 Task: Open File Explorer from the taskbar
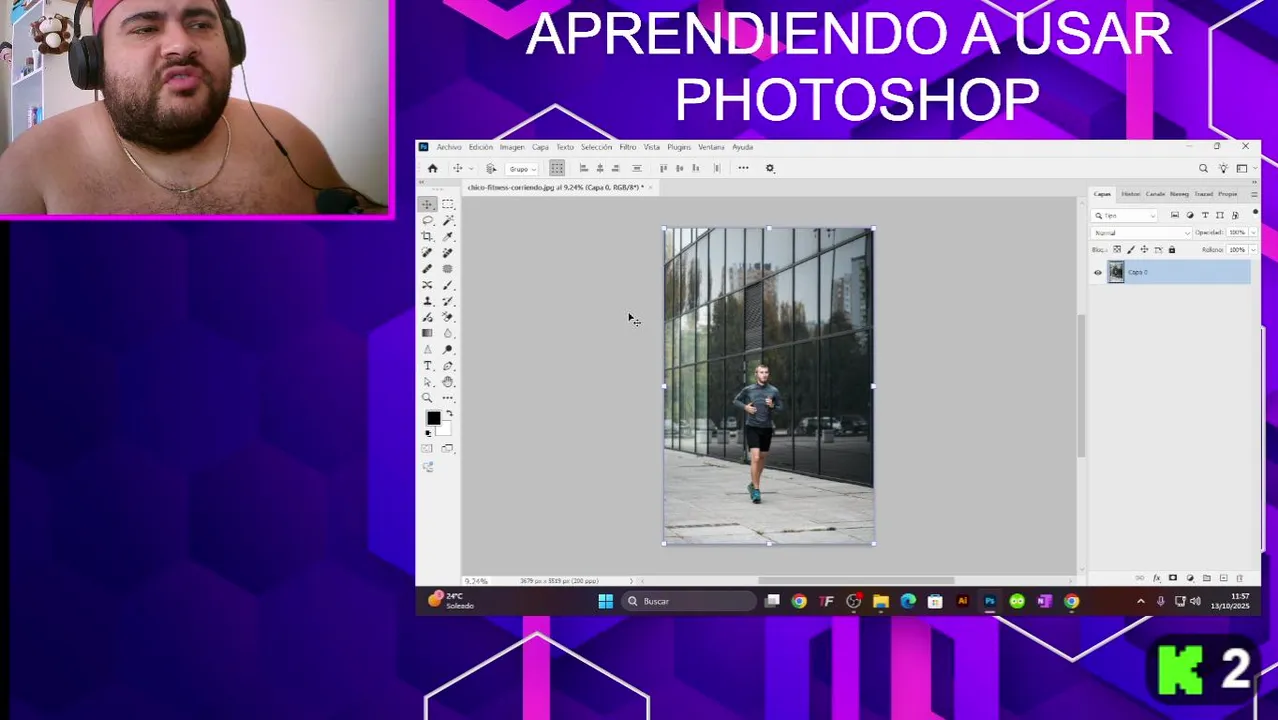point(880,601)
